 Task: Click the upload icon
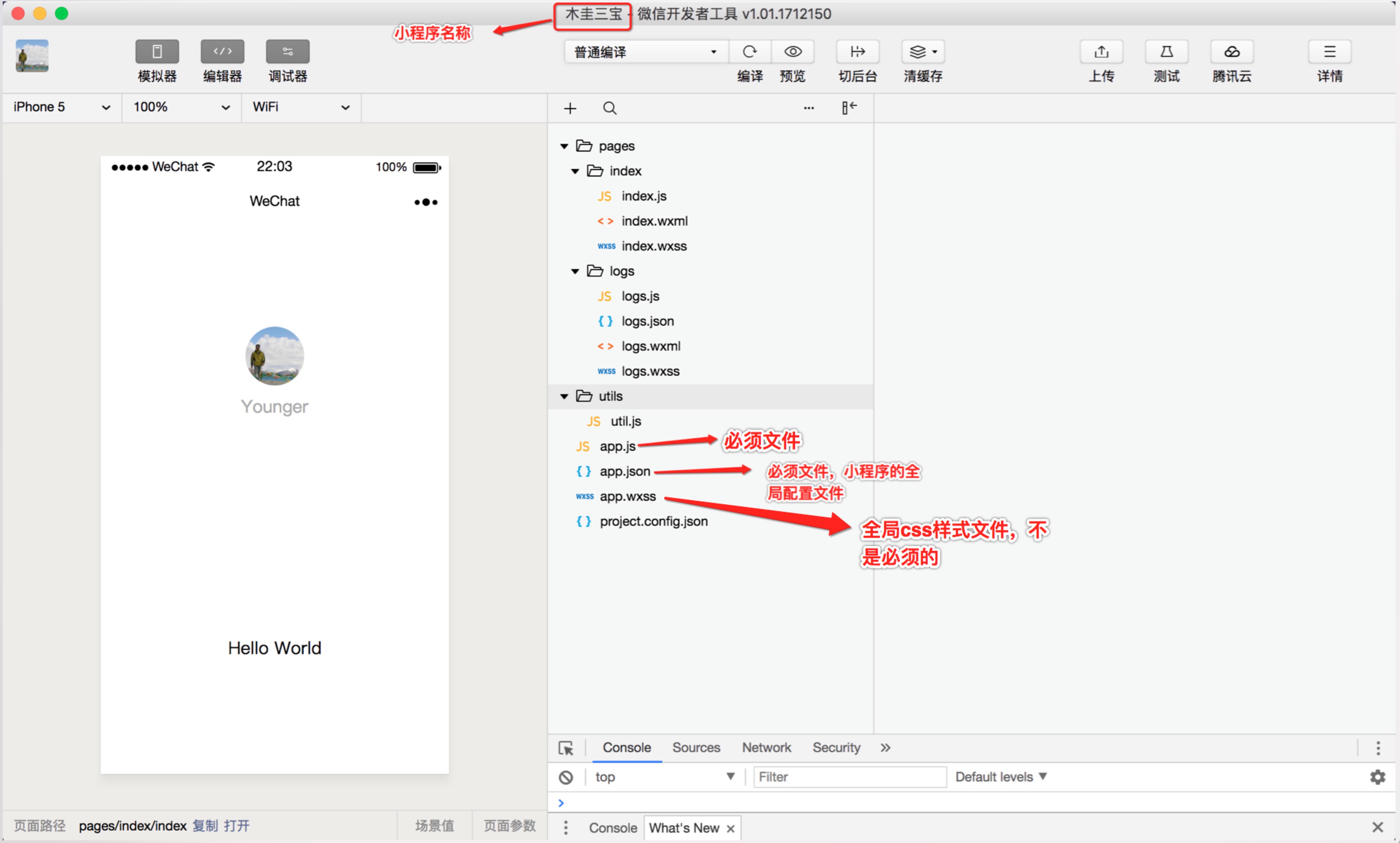(1101, 52)
